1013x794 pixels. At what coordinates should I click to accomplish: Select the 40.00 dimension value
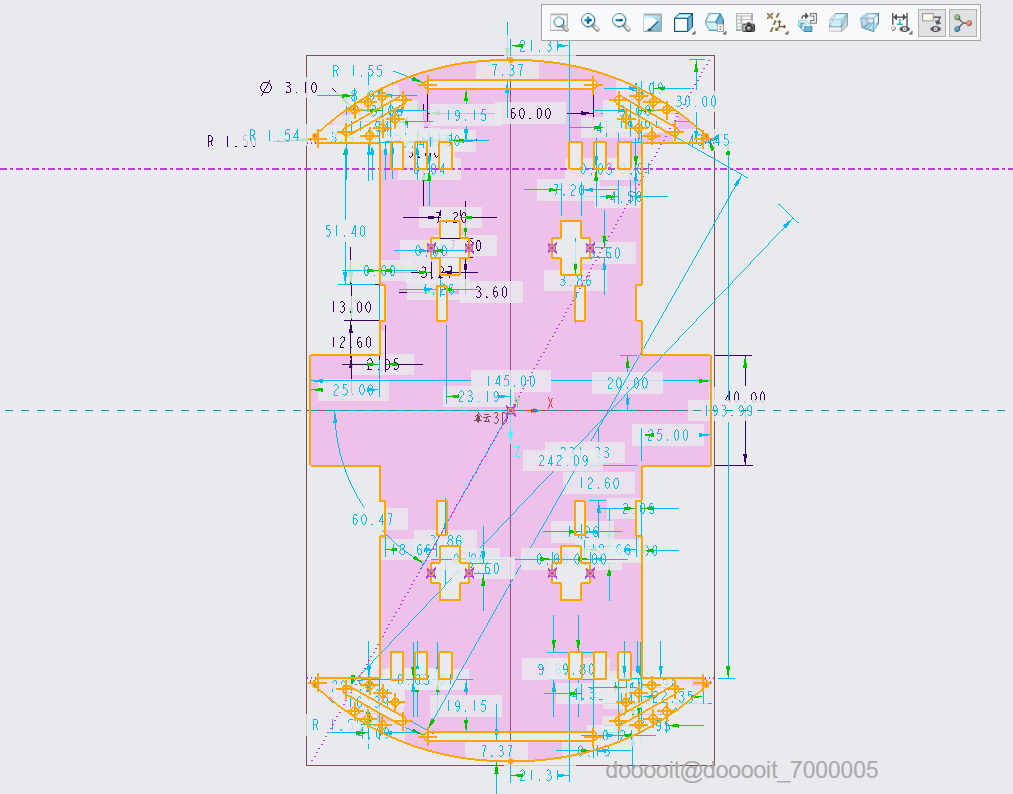(745, 397)
